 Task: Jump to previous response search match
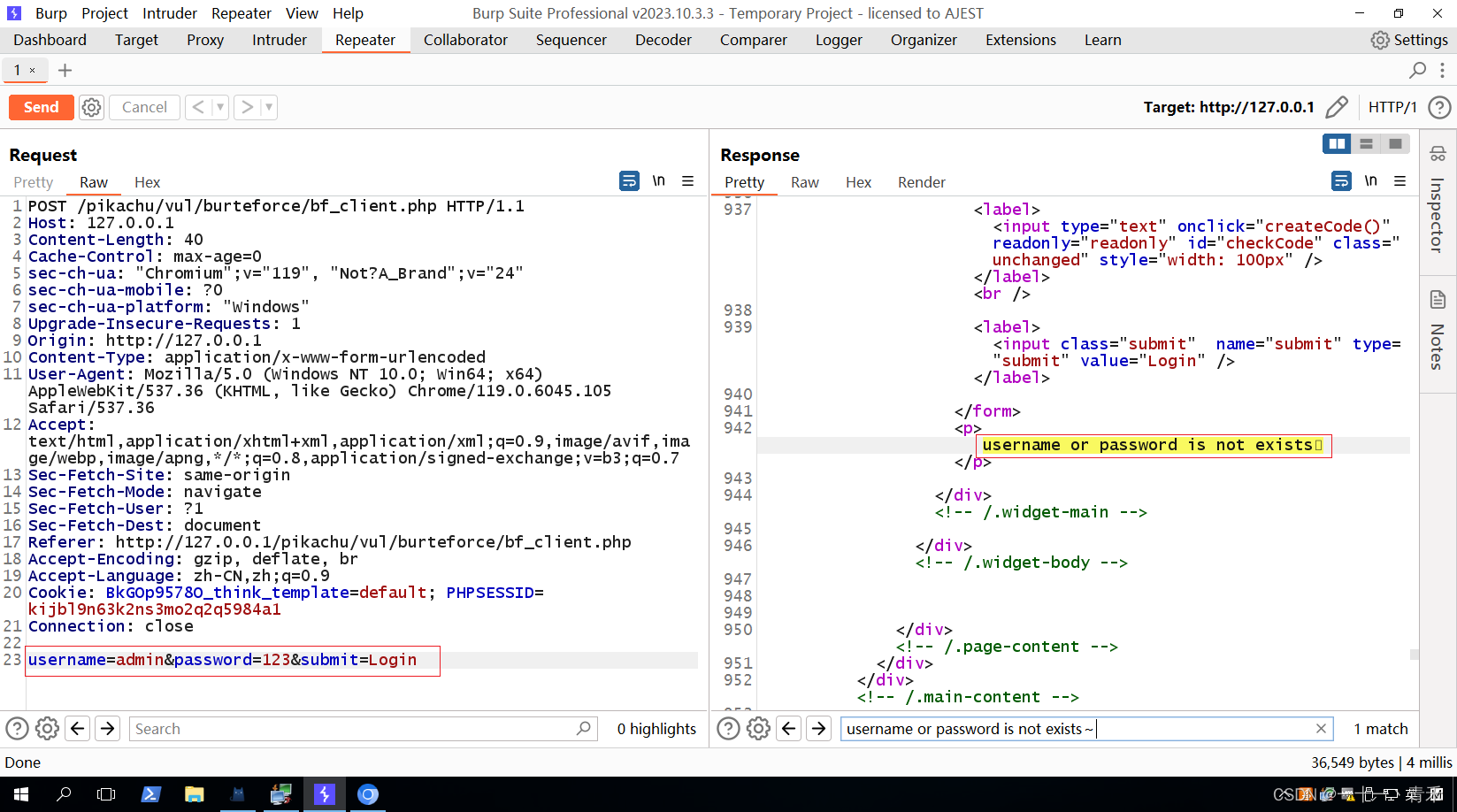(789, 729)
